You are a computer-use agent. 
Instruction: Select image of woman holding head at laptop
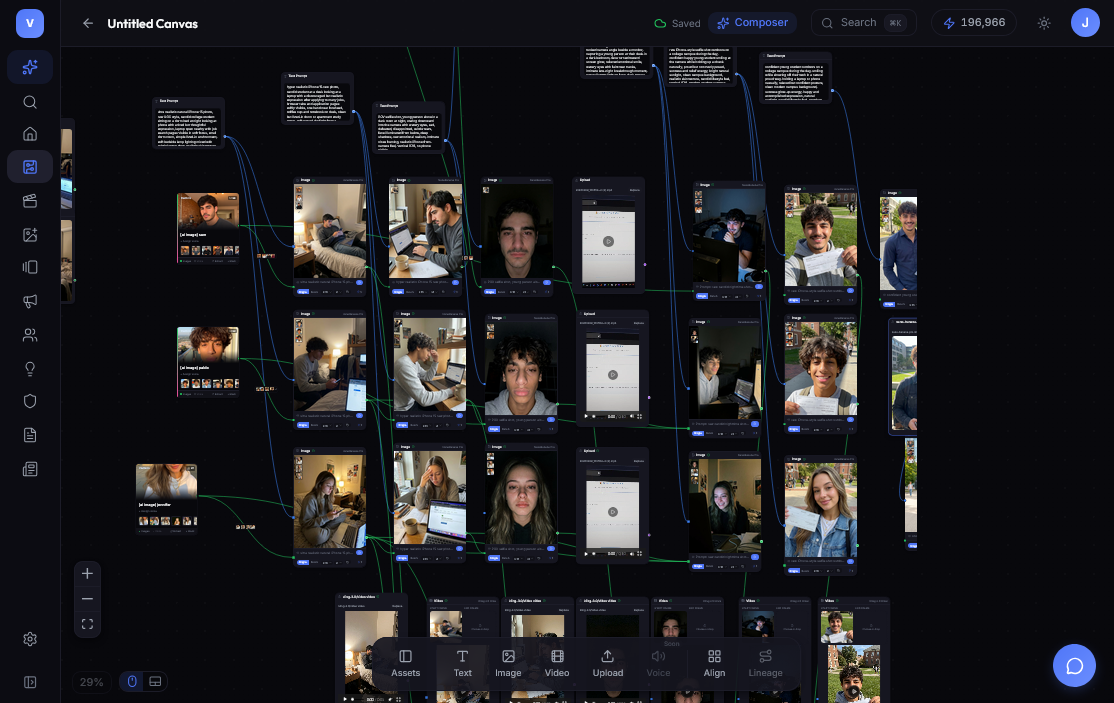430,498
